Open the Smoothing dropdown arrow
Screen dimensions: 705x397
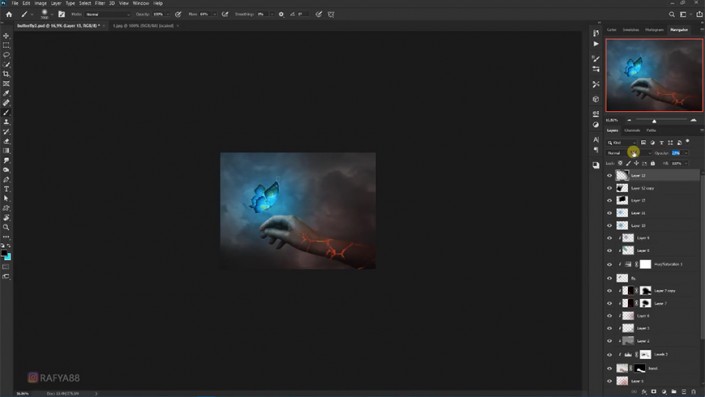[x=271, y=14]
